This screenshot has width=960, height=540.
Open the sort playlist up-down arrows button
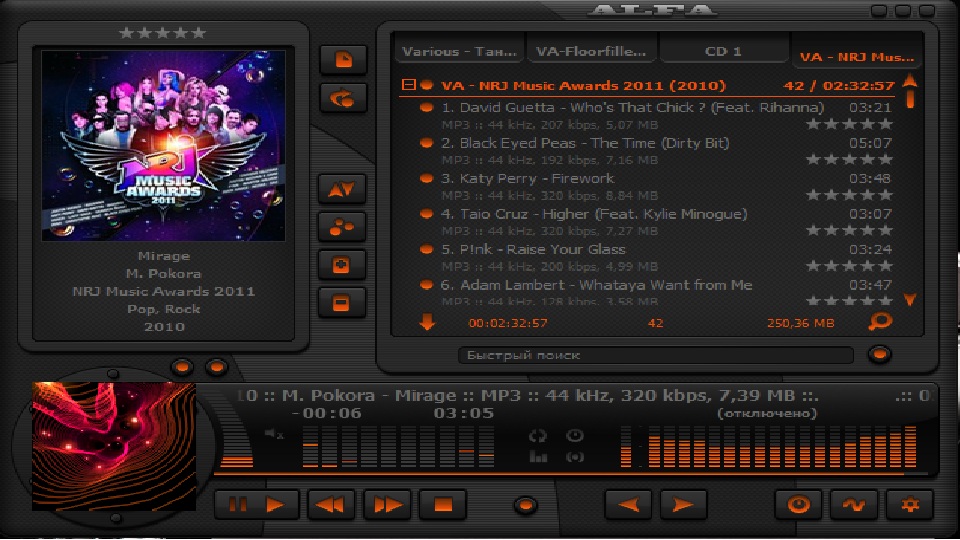(x=342, y=189)
